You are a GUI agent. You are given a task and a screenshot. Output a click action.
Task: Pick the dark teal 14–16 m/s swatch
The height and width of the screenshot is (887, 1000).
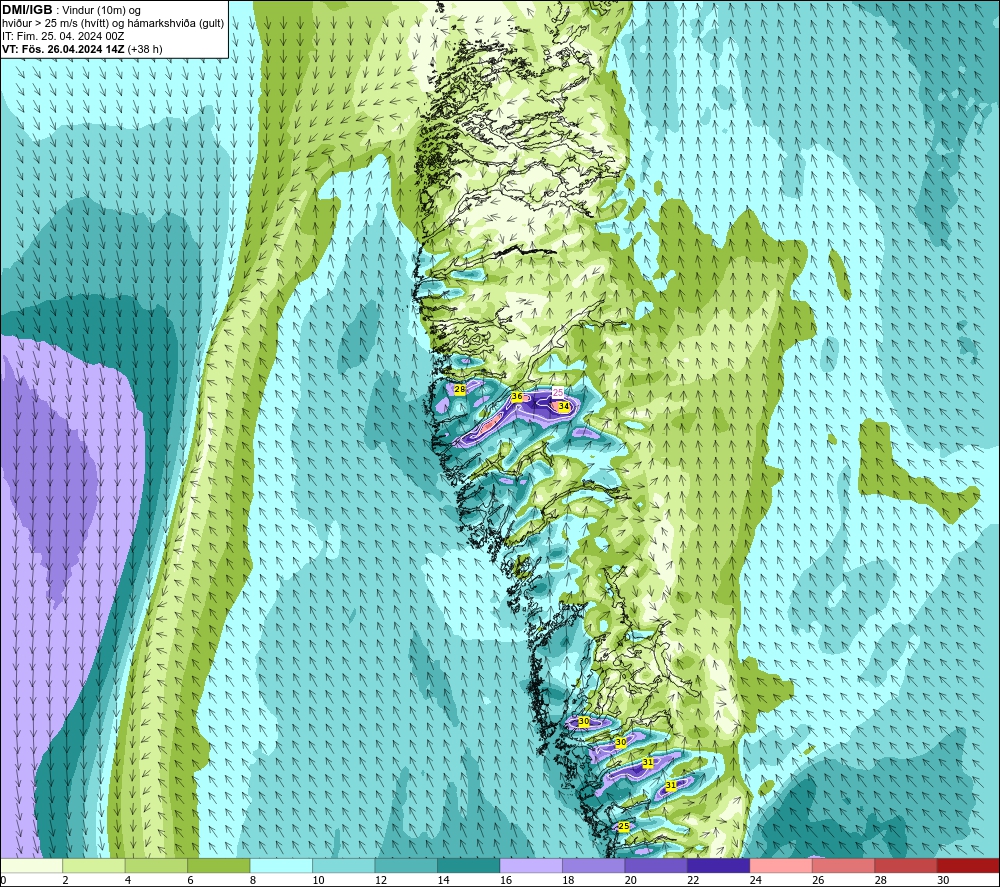pos(469,866)
